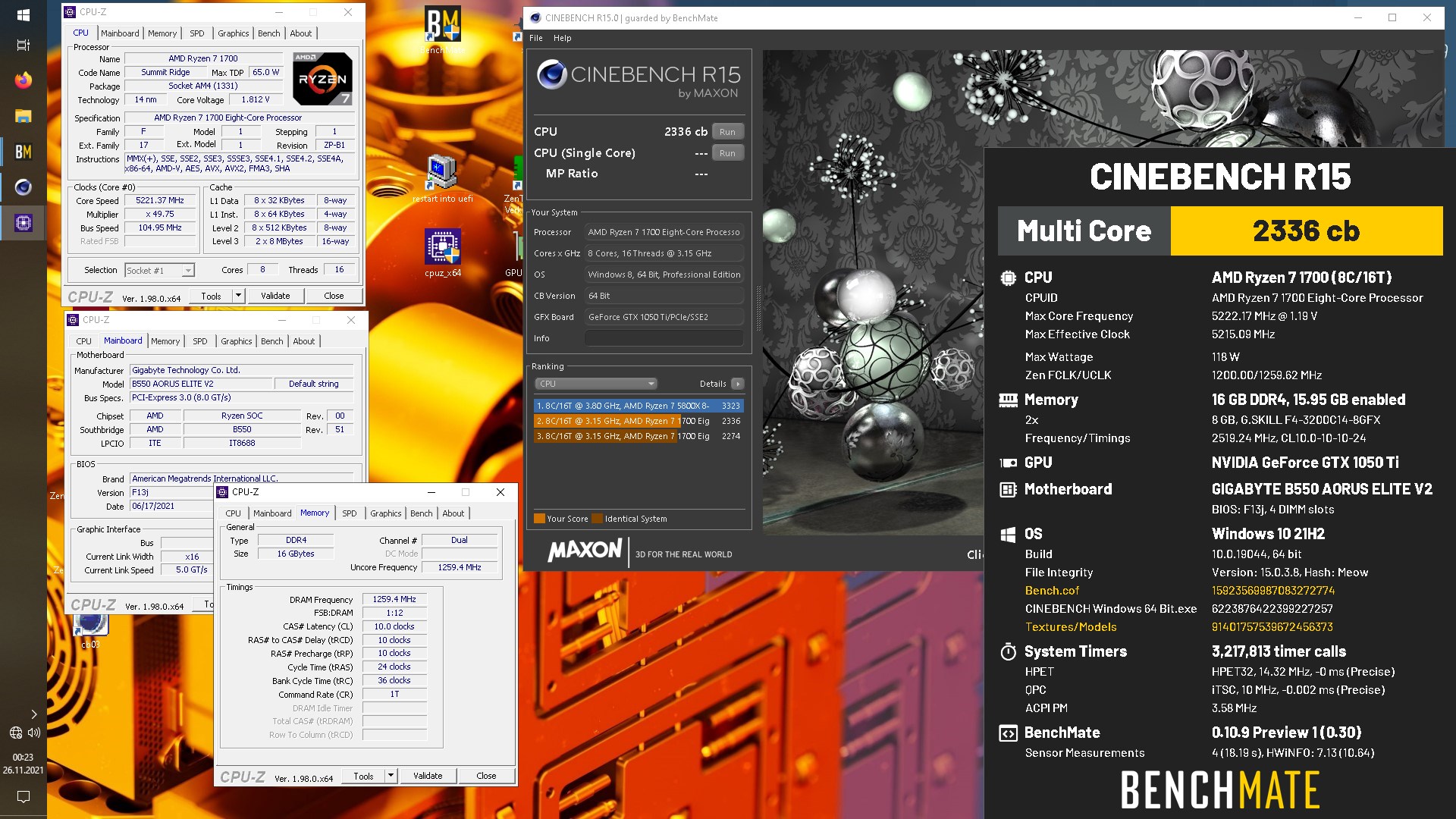This screenshot has height=819, width=1456.
Task: Run the Cinebench CPU benchmark
Action: 727,132
